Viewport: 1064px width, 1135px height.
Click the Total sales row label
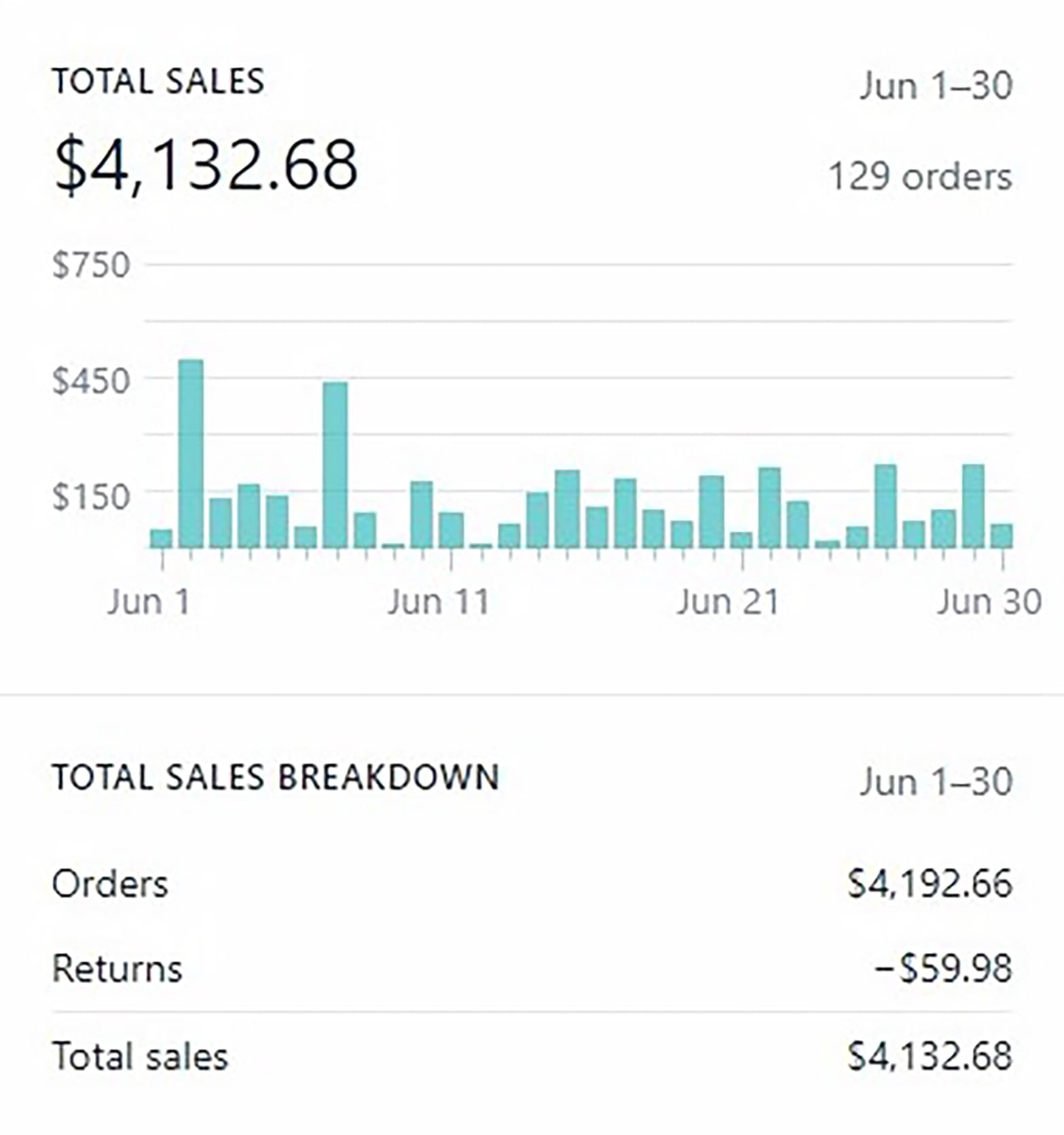[141, 1057]
